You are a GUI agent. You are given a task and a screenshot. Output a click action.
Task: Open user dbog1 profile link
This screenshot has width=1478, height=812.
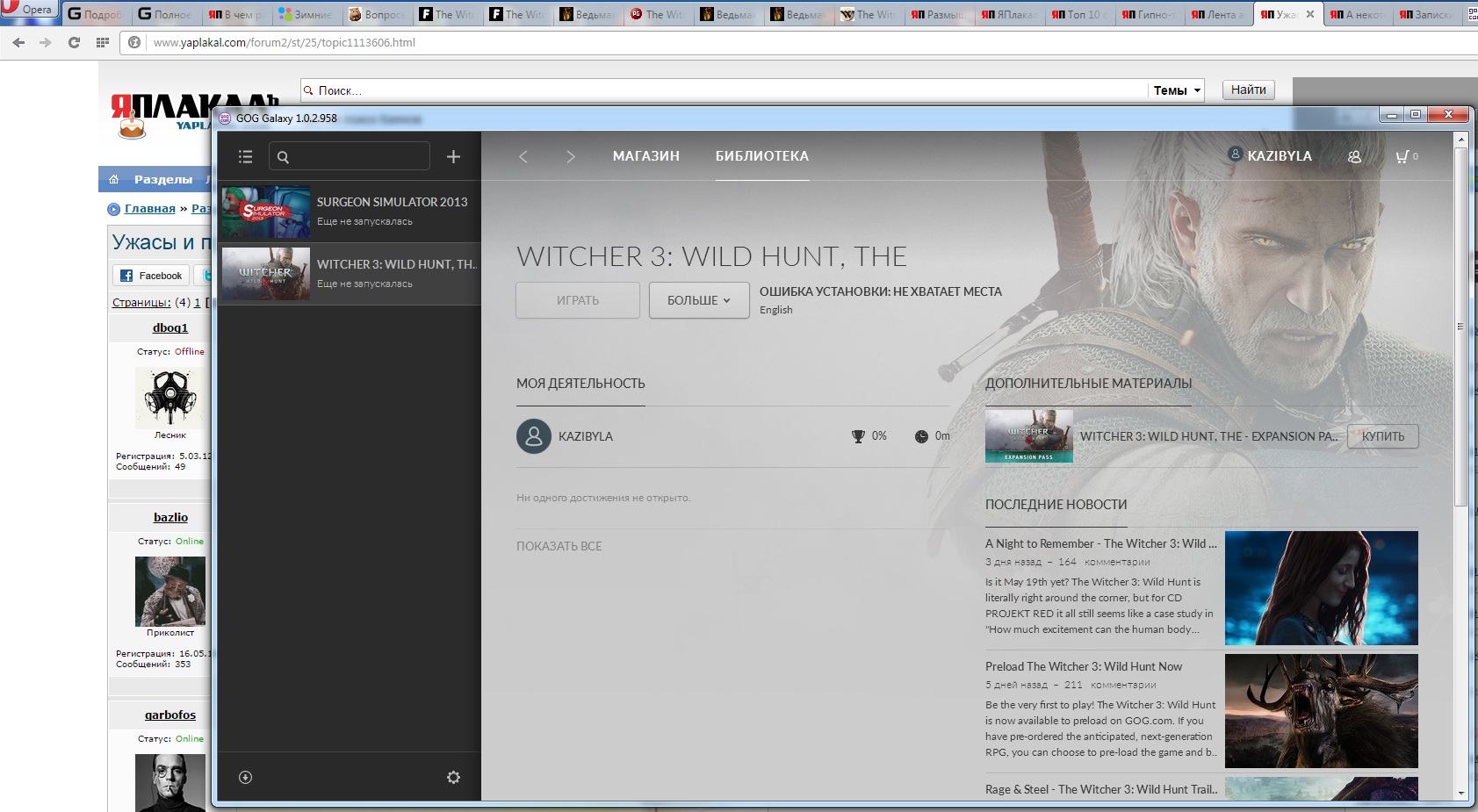tap(170, 327)
